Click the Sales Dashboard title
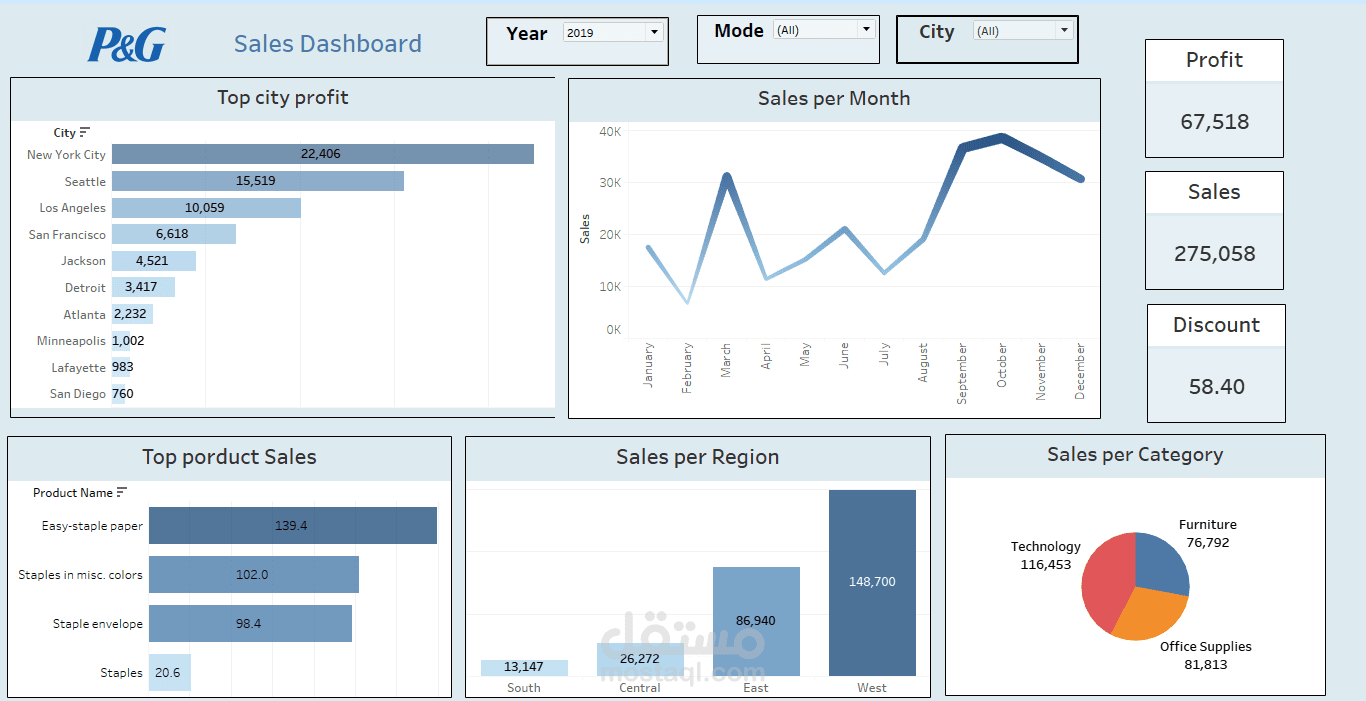This screenshot has width=1366, height=701. click(x=328, y=44)
